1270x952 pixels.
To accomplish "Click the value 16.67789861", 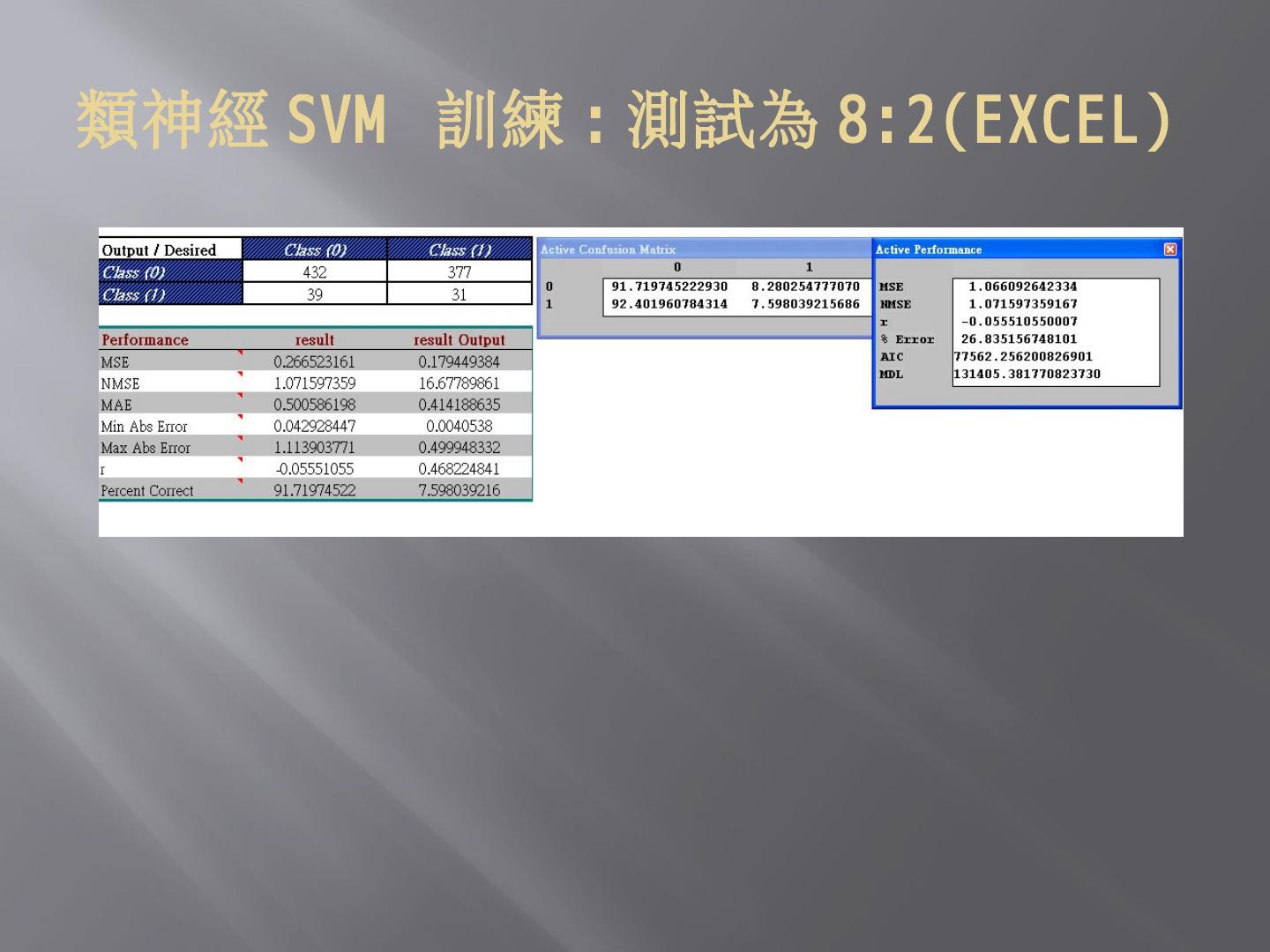I will click(x=459, y=383).
